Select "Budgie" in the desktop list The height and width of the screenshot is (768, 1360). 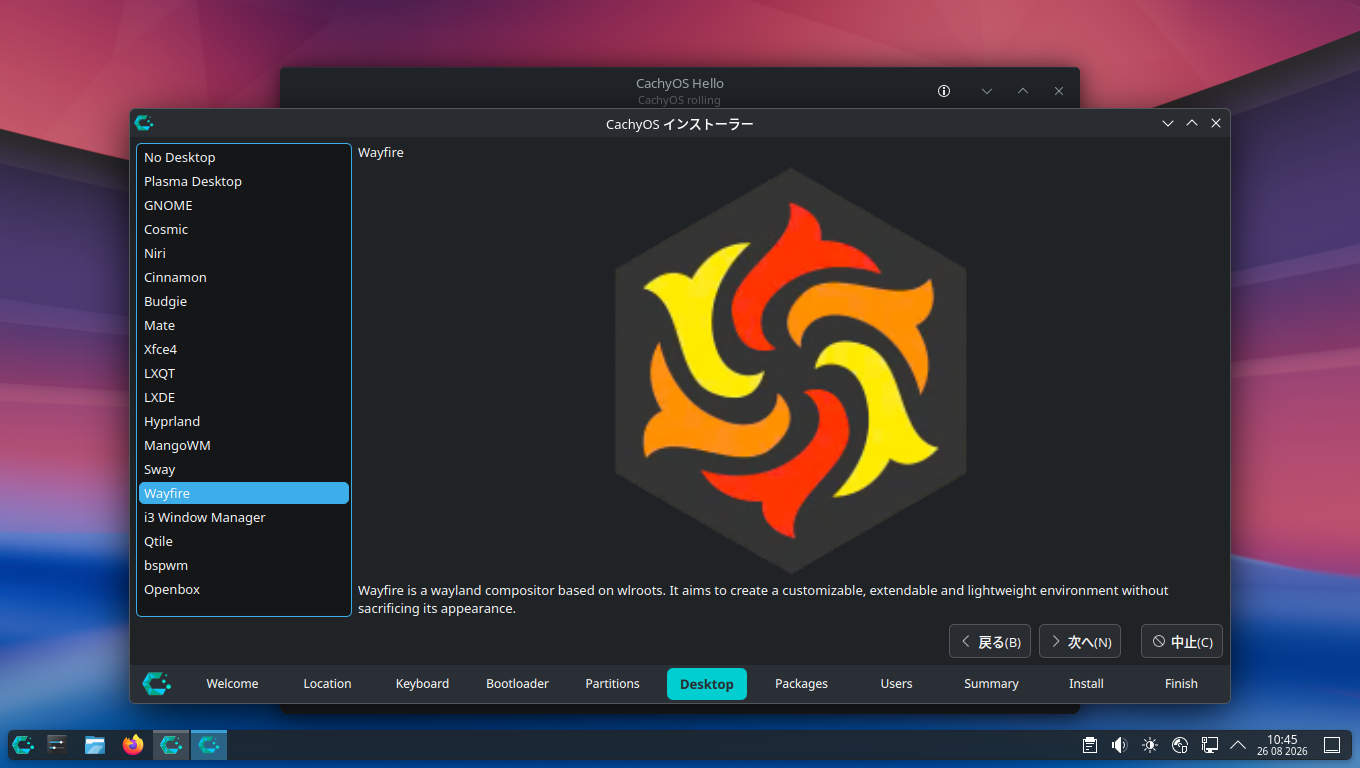(x=244, y=301)
